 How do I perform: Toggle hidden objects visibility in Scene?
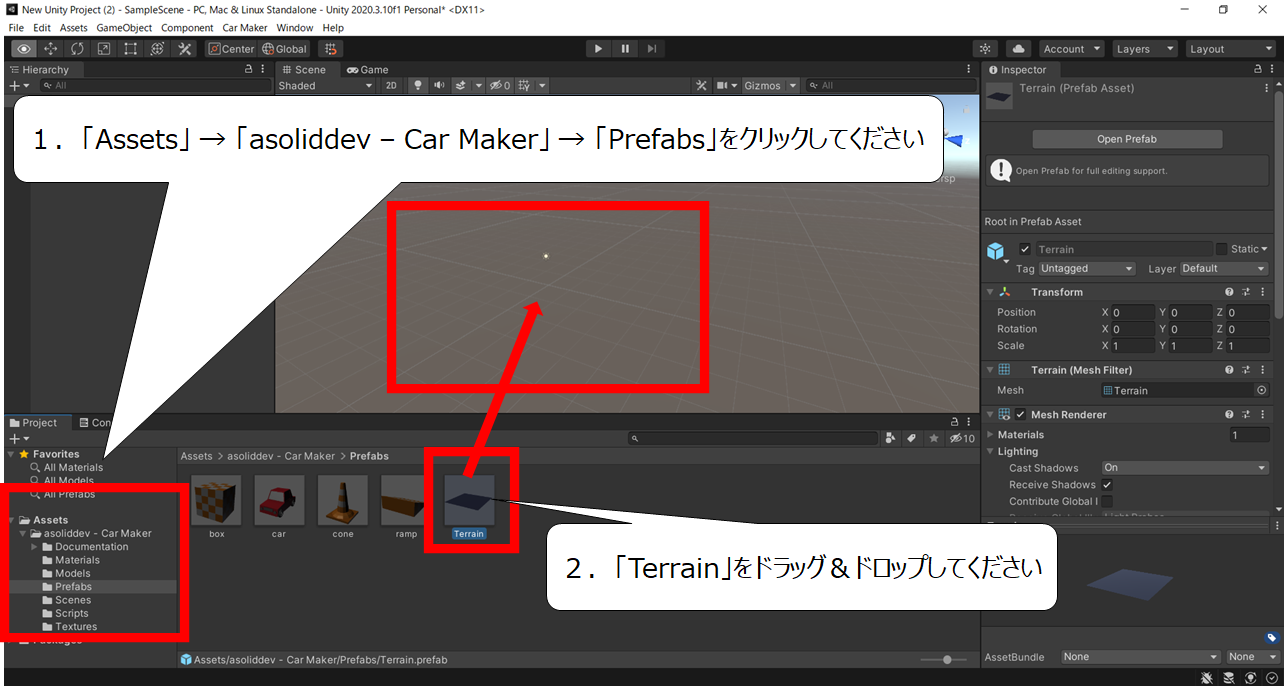499,86
